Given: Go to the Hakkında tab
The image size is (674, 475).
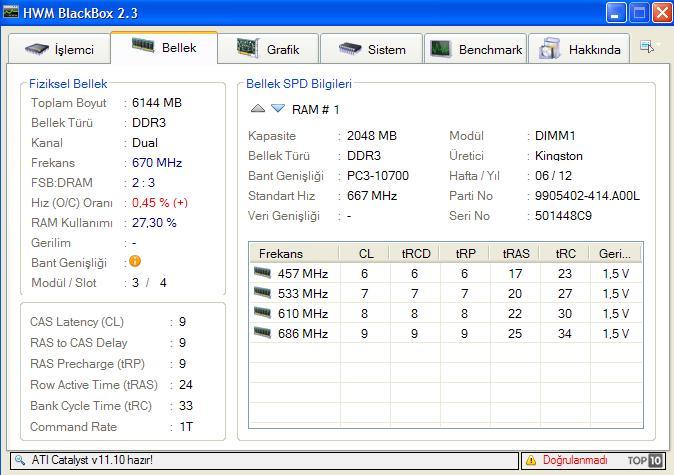Looking at the screenshot, I should click(580, 49).
